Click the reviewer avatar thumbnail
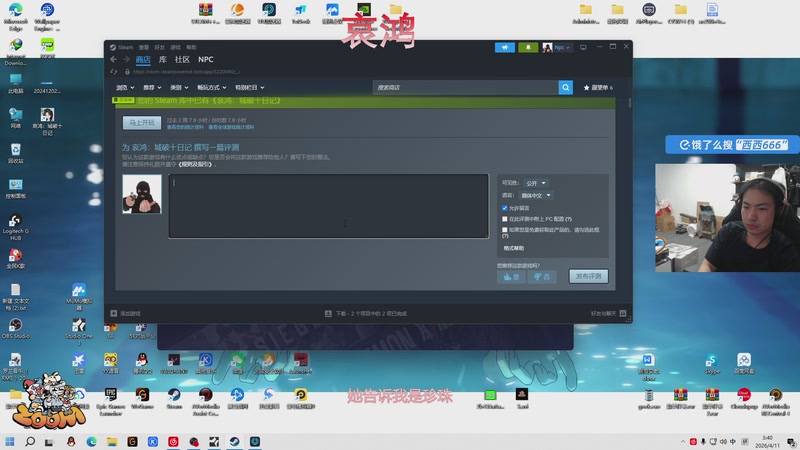The image size is (800, 450). point(142,194)
